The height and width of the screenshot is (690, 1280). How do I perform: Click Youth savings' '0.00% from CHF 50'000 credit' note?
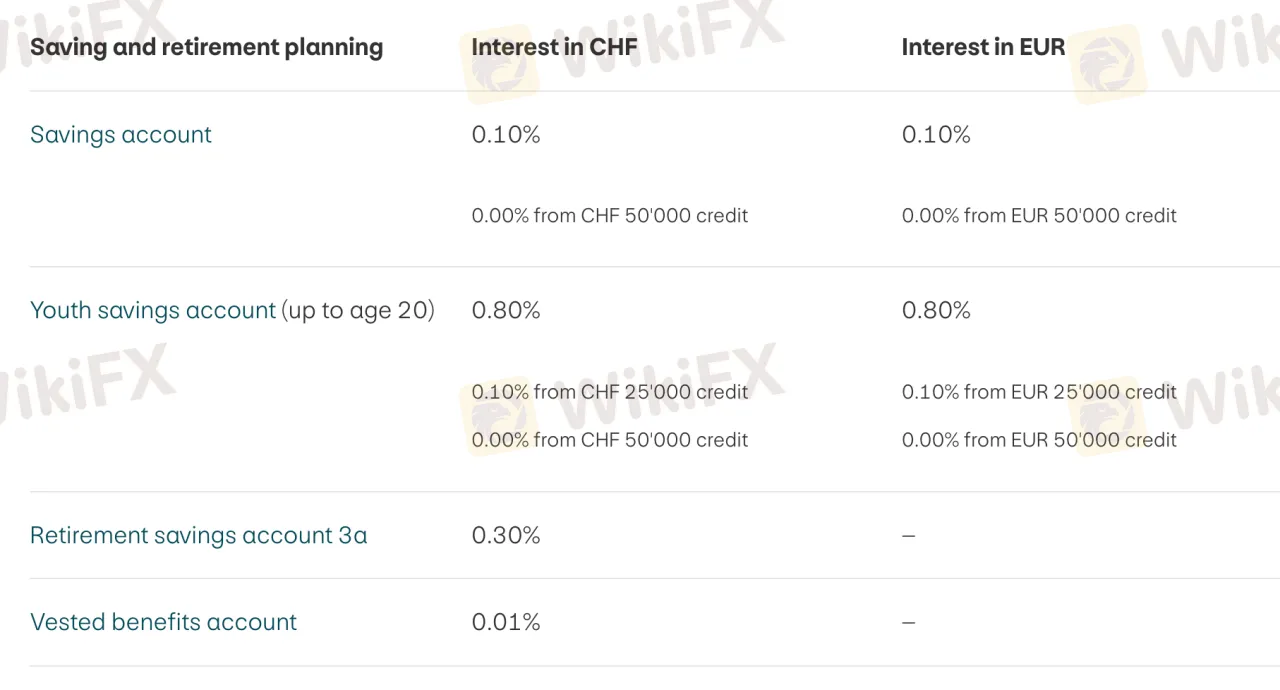pyautogui.click(x=610, y=440)
